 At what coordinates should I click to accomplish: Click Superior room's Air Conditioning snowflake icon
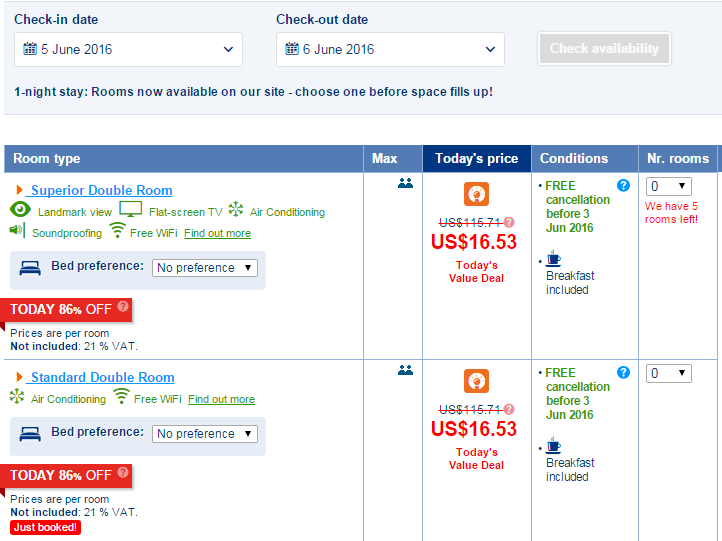[236, 209]
